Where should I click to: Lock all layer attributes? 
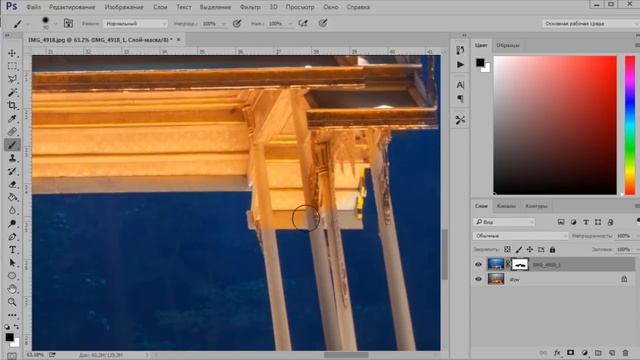(x=553, y=249)
